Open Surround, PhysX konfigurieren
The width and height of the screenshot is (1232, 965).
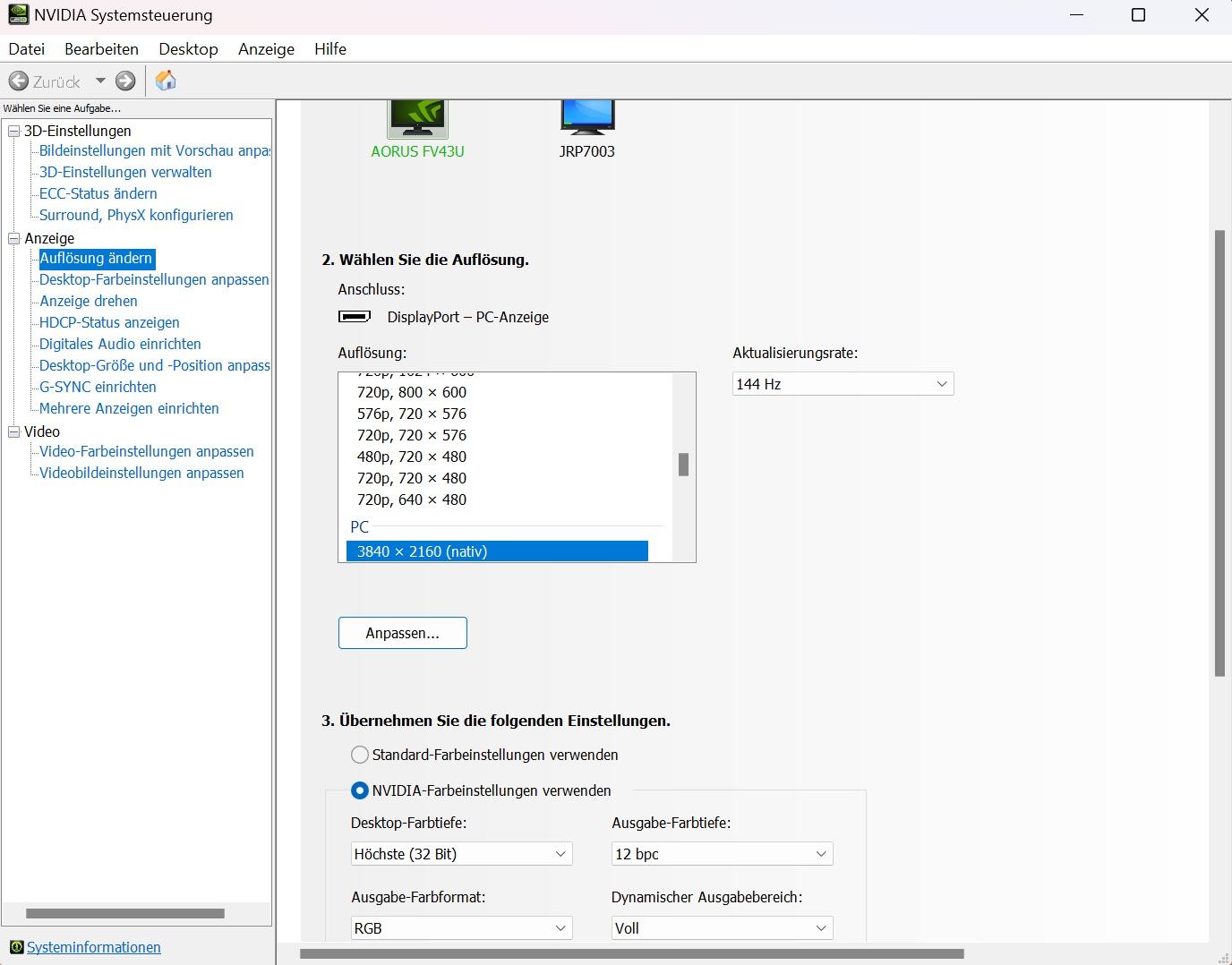136,215
